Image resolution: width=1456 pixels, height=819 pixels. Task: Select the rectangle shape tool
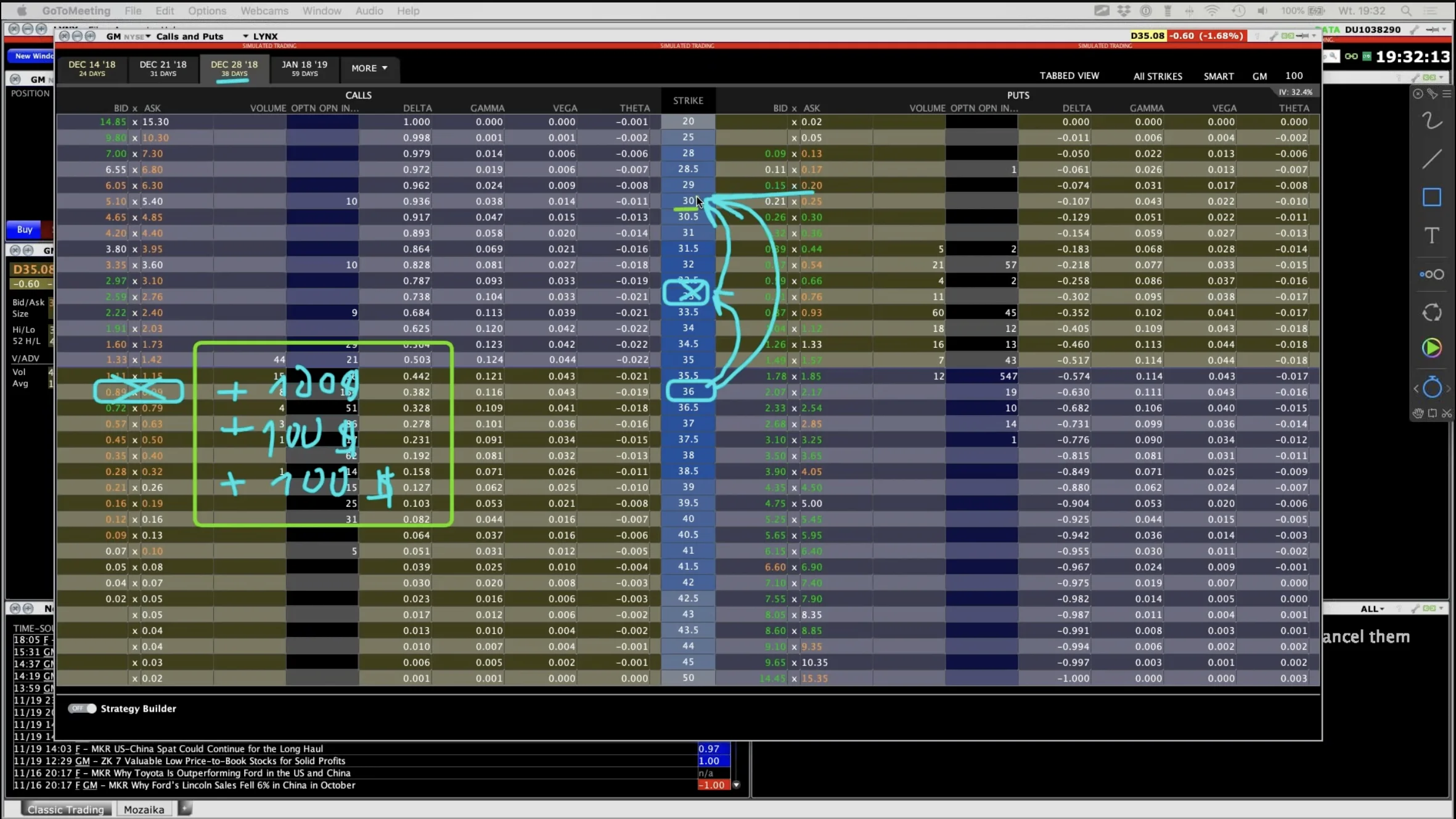click(x=1431, y=197)
